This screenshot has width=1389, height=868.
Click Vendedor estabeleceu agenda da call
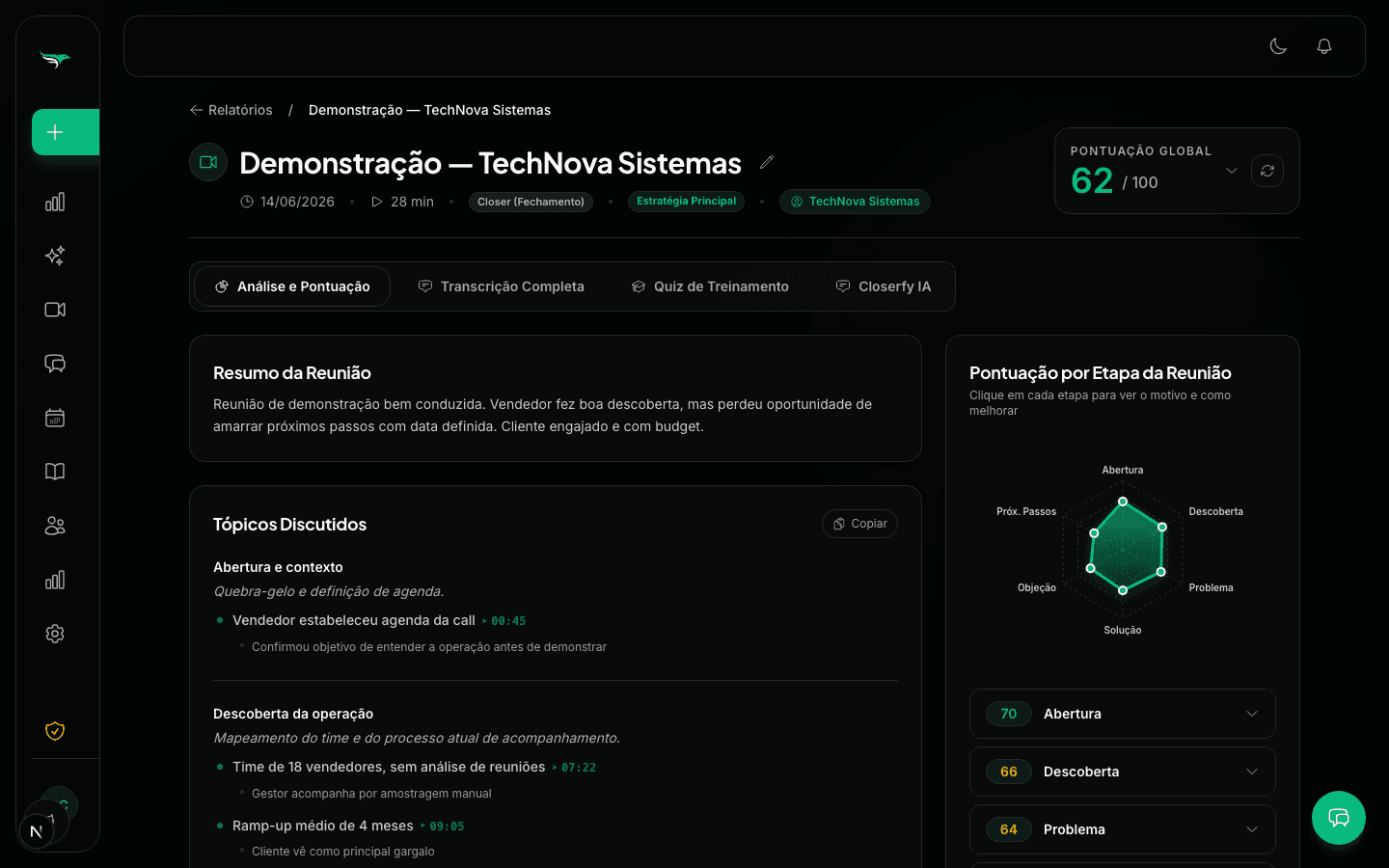354,620
